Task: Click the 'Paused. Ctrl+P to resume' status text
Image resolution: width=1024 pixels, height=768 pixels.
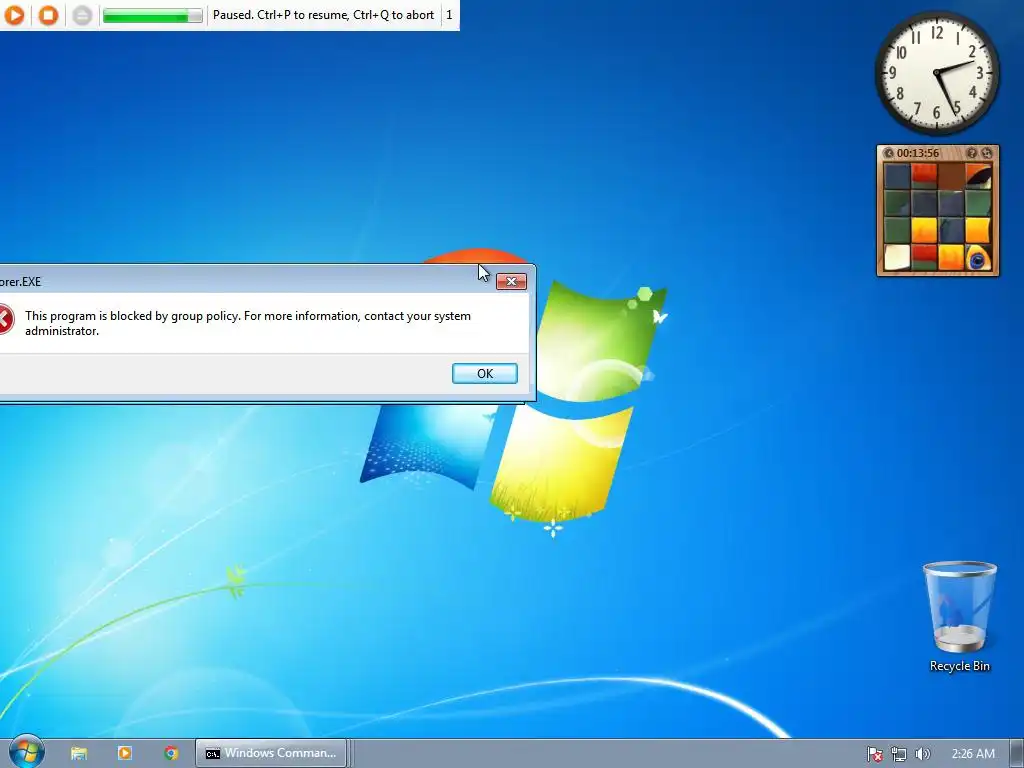Action: [x=323, y=14]
